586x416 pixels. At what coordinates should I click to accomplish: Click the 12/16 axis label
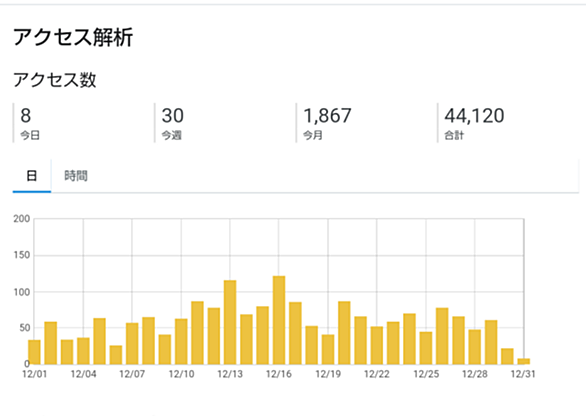279,374
